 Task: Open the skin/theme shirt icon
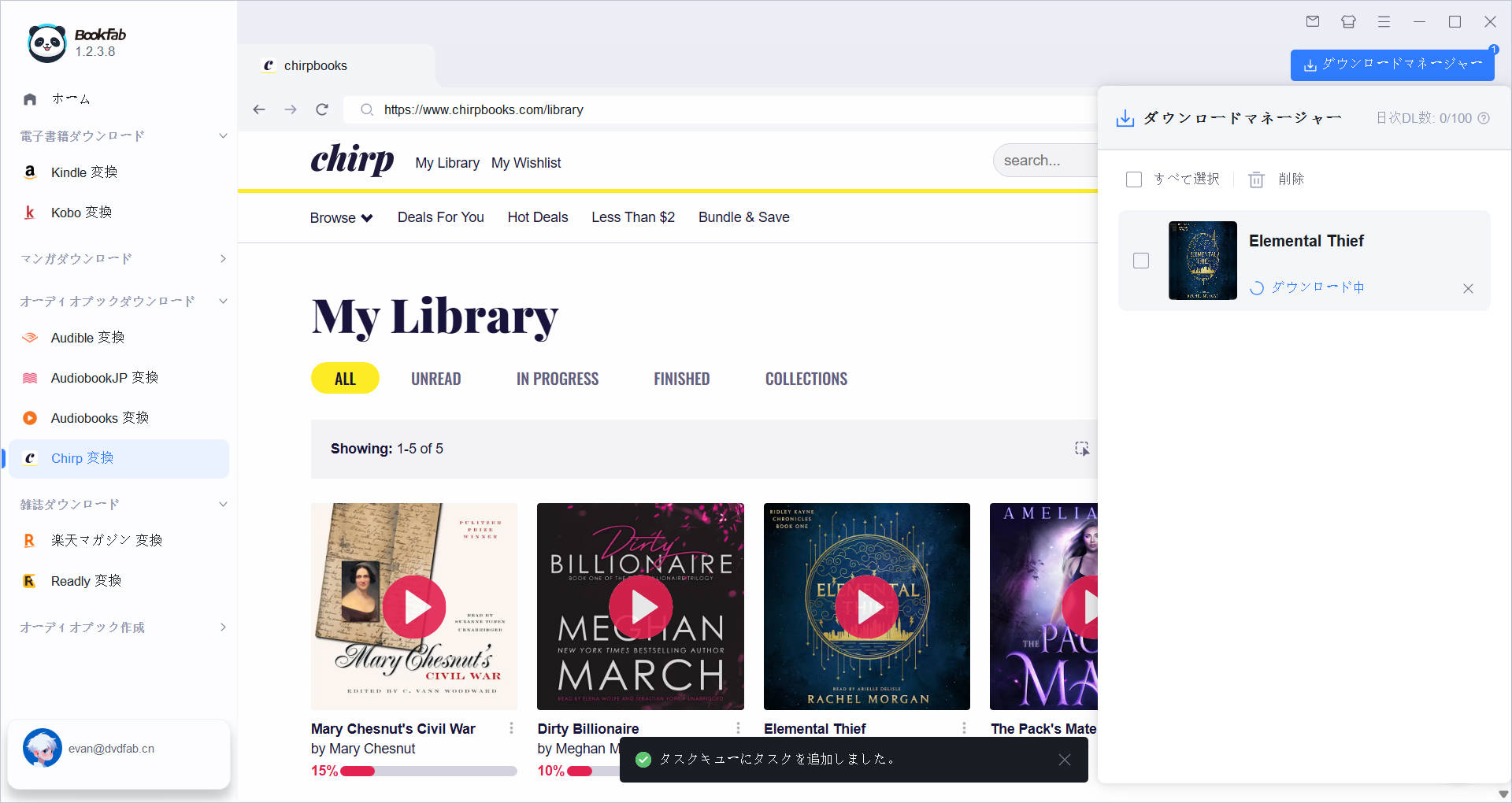1348,21
